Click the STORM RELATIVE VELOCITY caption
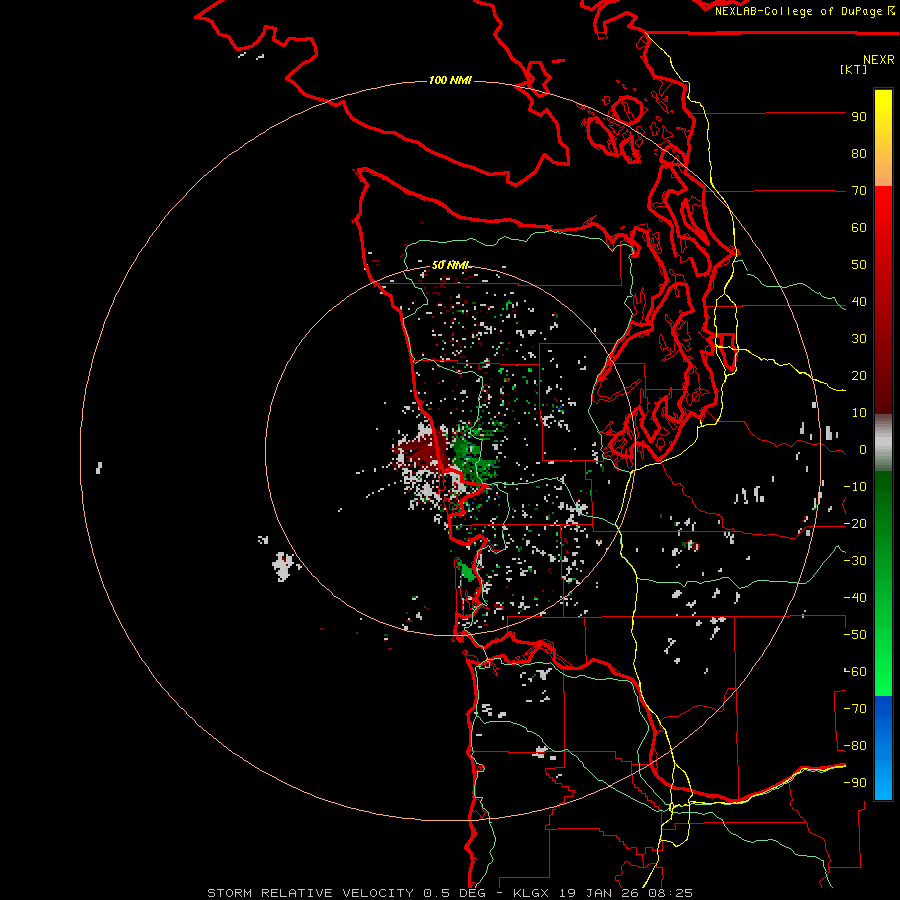The height and width of the screenshot is (900, 900). click(x=312, y=893)
